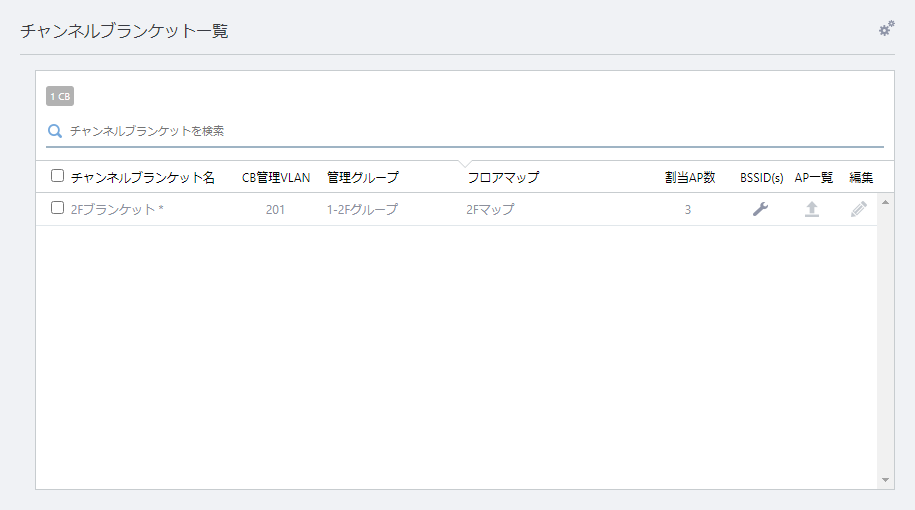
Task: Select the 2Fブランケット * name cell
Action: tap(117, 209)
